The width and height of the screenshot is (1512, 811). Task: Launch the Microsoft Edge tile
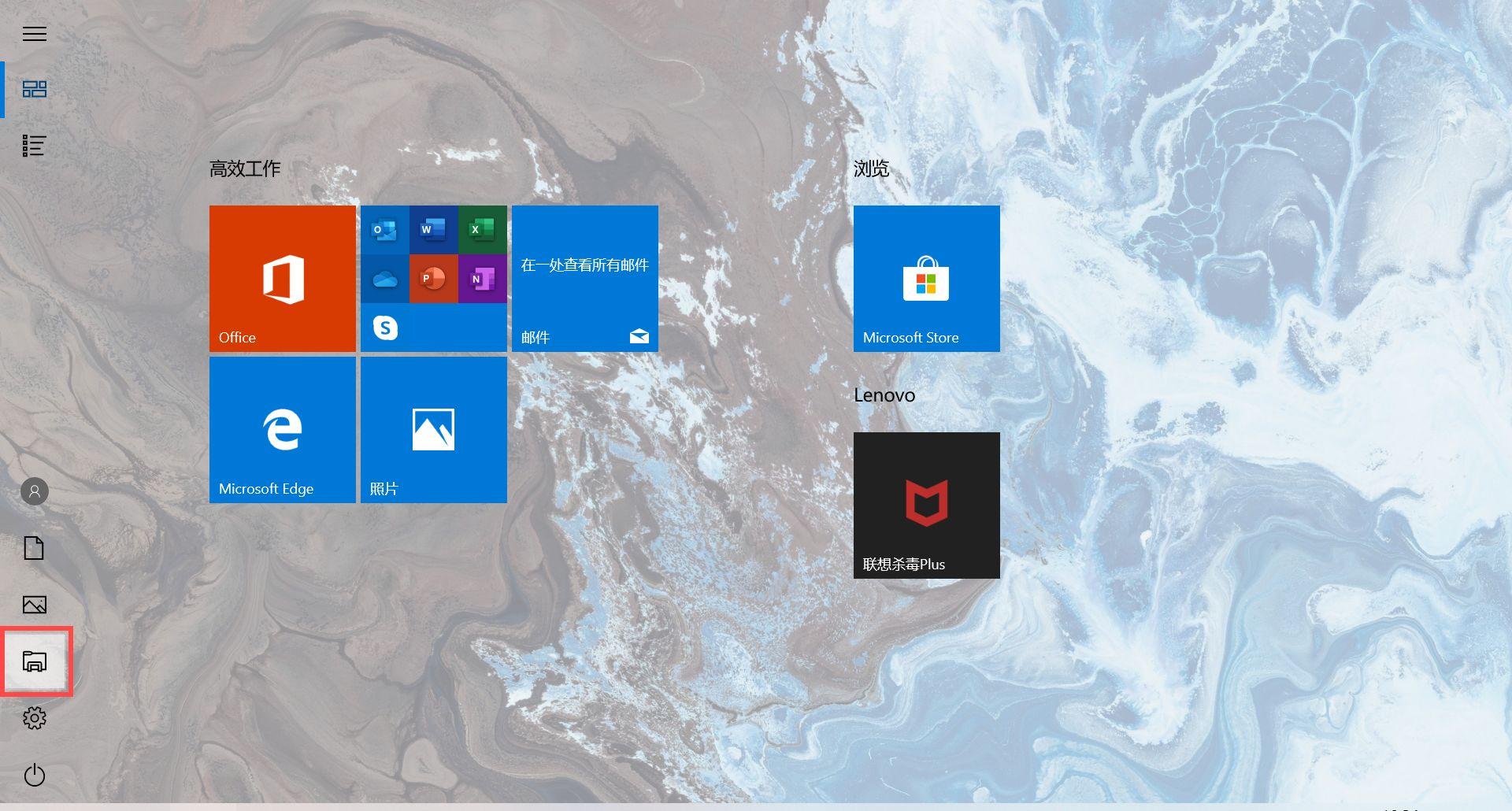pyautogui.click(x=283, y=430)
